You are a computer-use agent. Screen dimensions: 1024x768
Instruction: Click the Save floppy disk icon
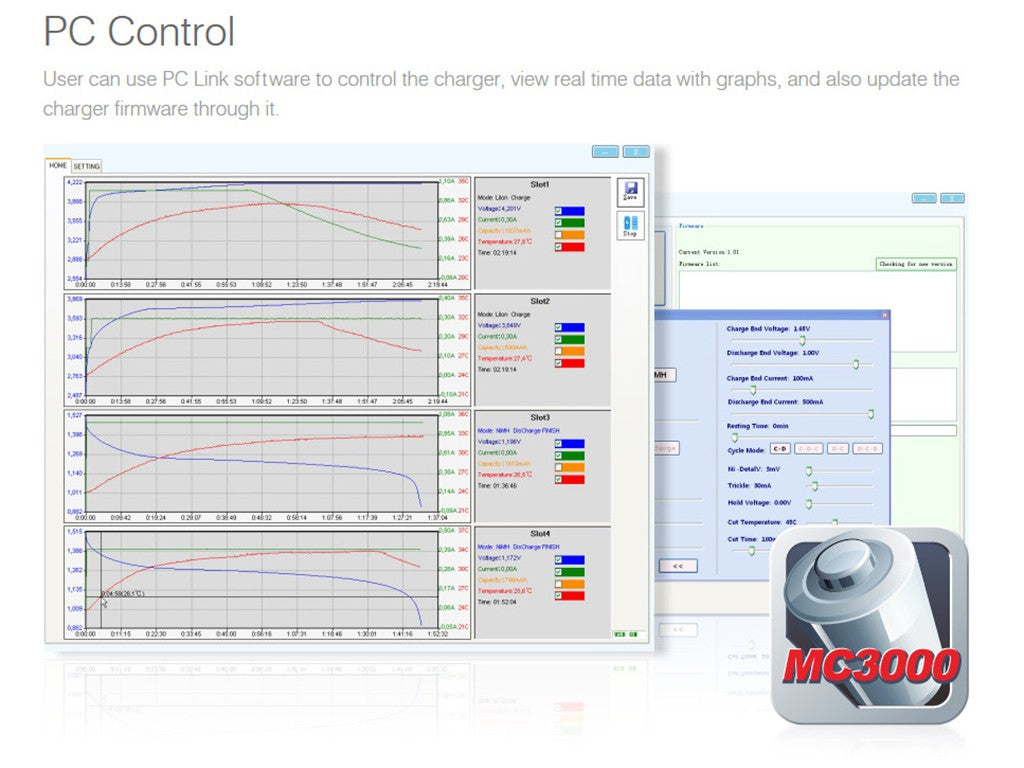point(631,191)
